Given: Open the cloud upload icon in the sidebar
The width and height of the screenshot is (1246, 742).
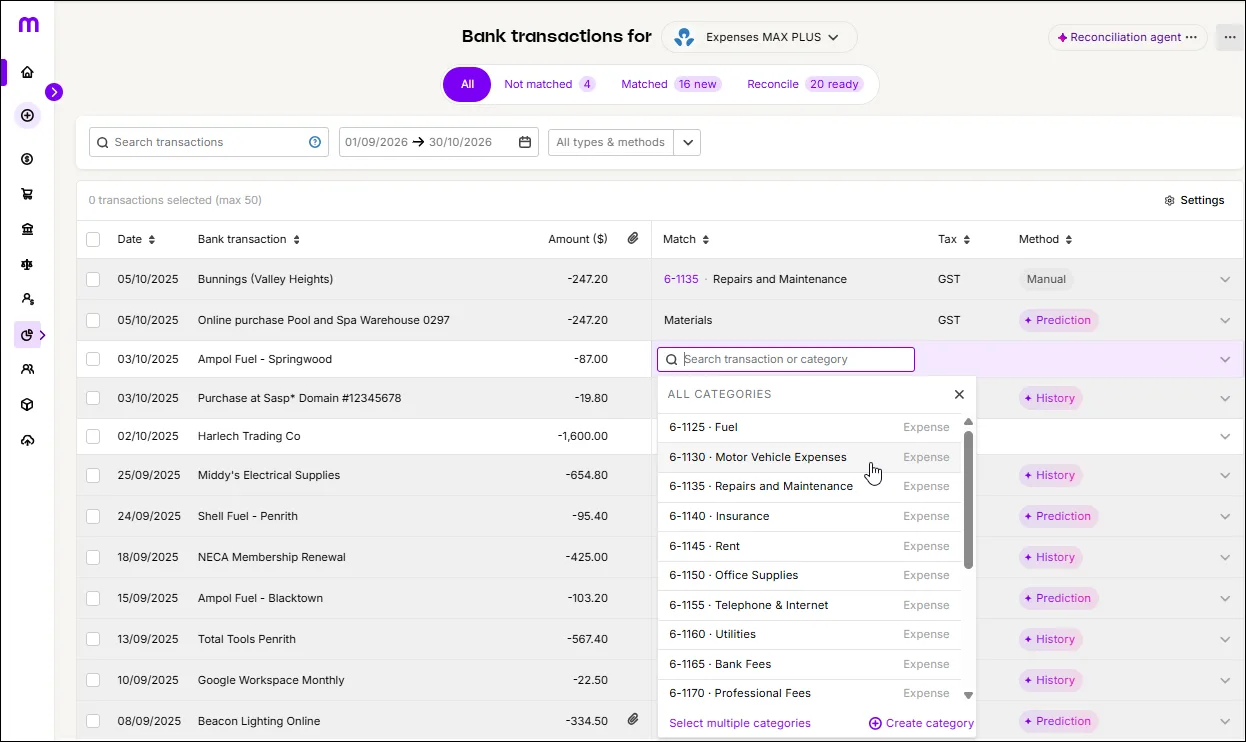Looking at the screenshot, I should (28, 439).
